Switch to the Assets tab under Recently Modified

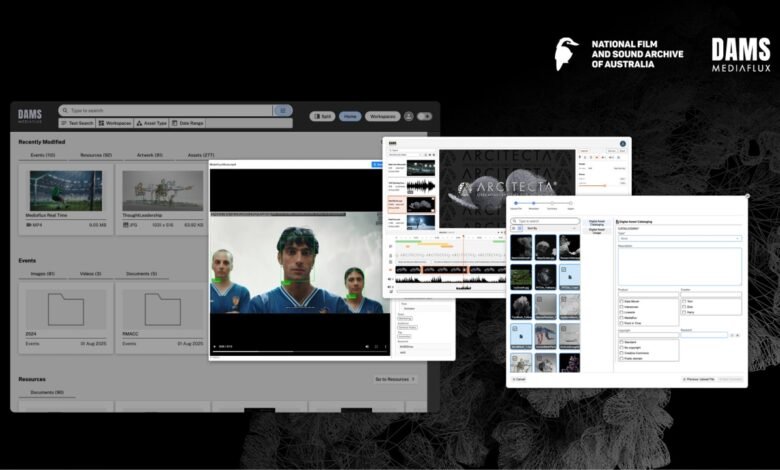tap(201, 155)
